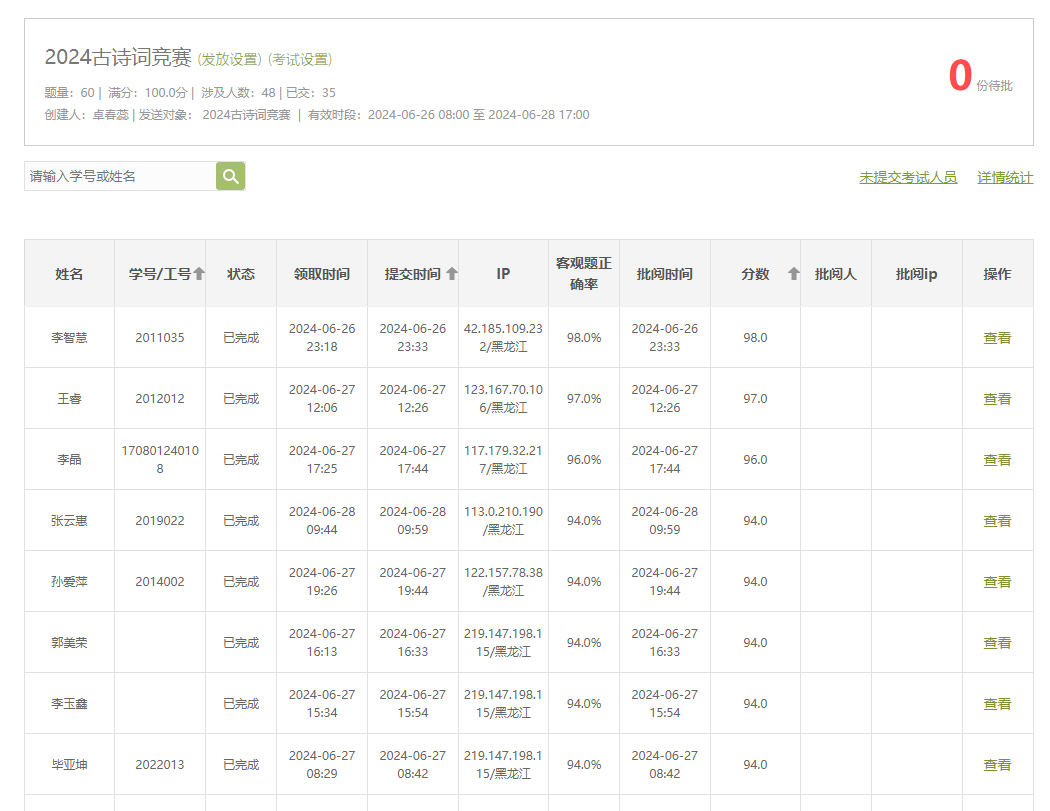Image resolution: width=1050 pixels, height=811 pixels.
Task: Click 查看 for 毕亚坤
Action: pyautogui.click(x=997, y=765)
